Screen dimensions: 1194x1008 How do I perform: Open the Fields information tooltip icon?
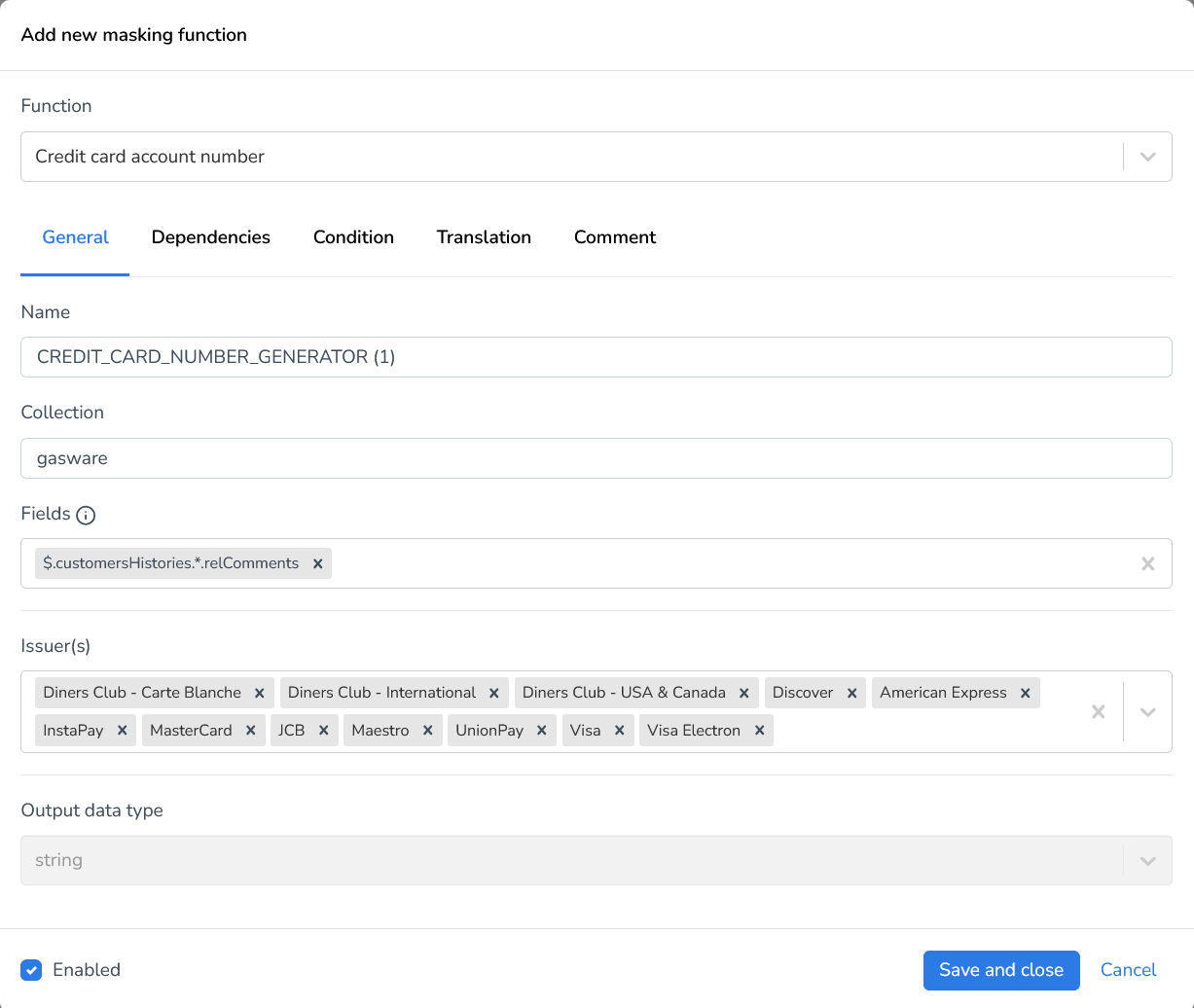tap(86, 516)
